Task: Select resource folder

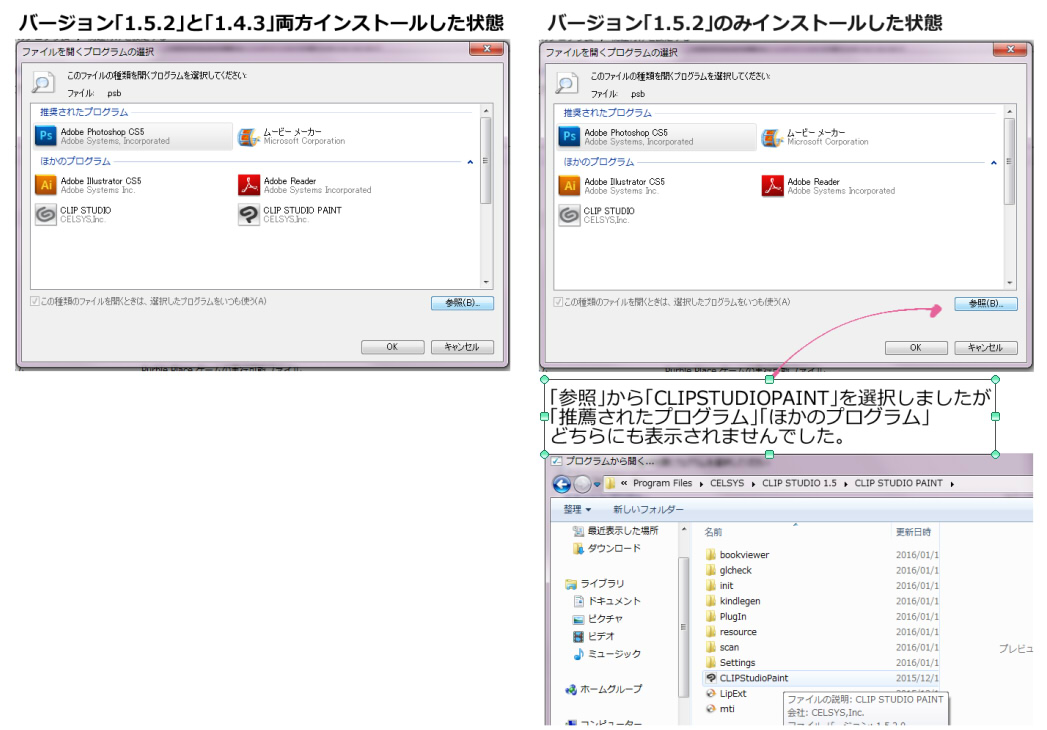Action: click(x=731, y=632)
